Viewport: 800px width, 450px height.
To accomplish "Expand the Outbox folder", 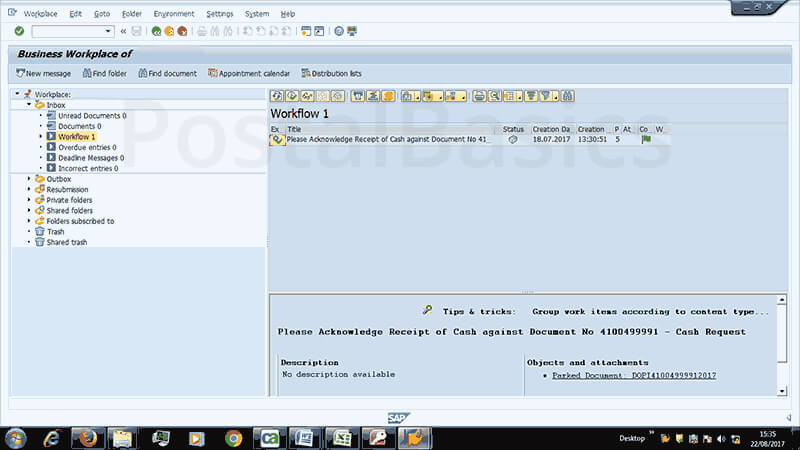I will 29,179.
